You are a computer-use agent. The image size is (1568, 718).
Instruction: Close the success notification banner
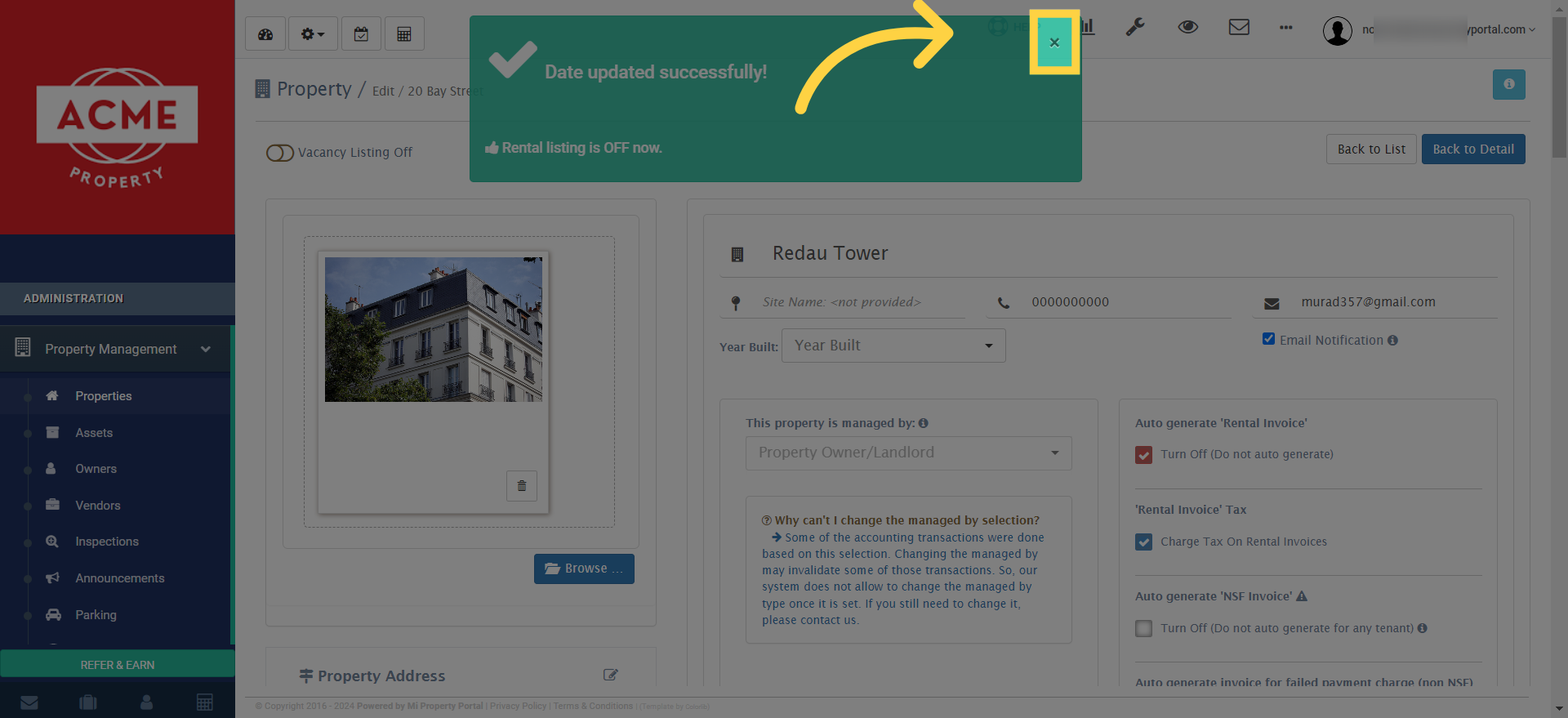(x=1054, y=42)
